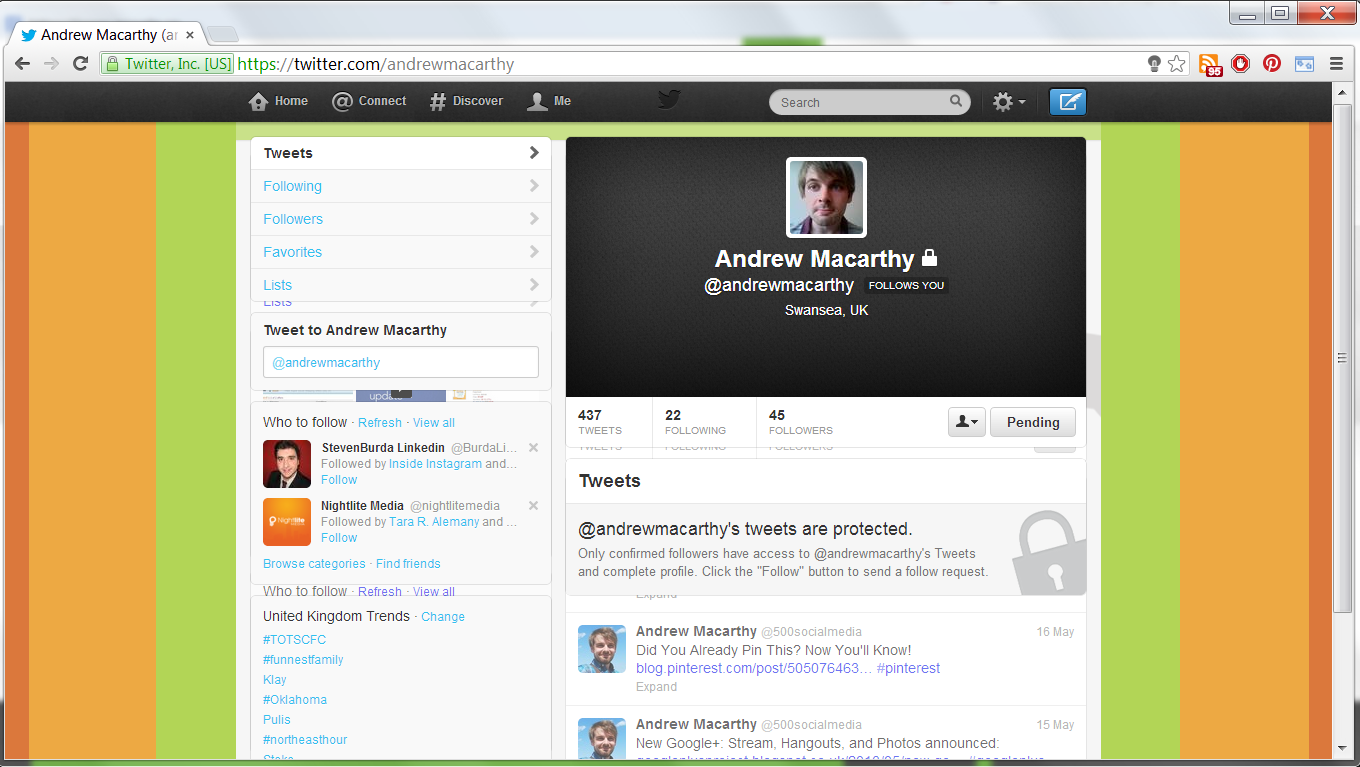Open Browse categories link
The image size is (1360, 767).
(x=314, y=564)
